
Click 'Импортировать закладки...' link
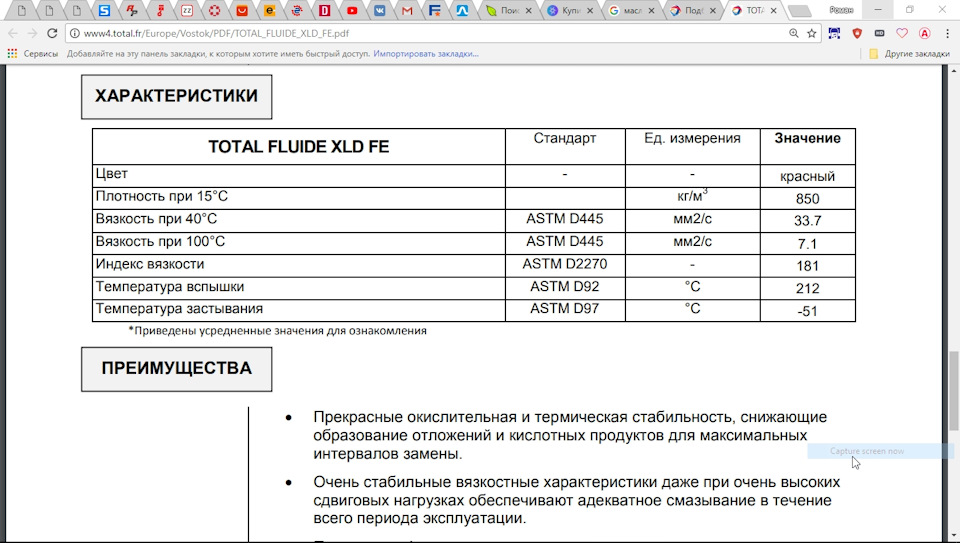click(426, 54)
